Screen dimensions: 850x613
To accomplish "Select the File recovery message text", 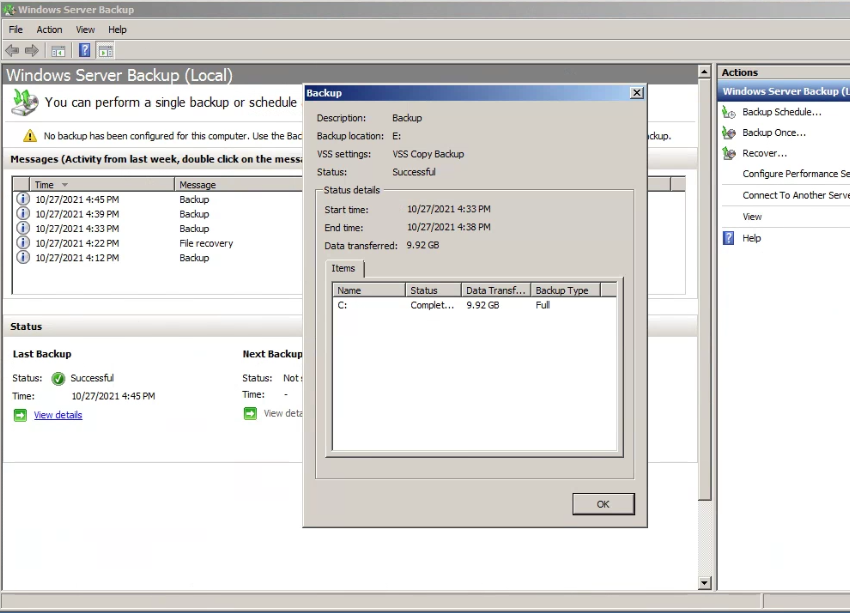I will [206, 243].
